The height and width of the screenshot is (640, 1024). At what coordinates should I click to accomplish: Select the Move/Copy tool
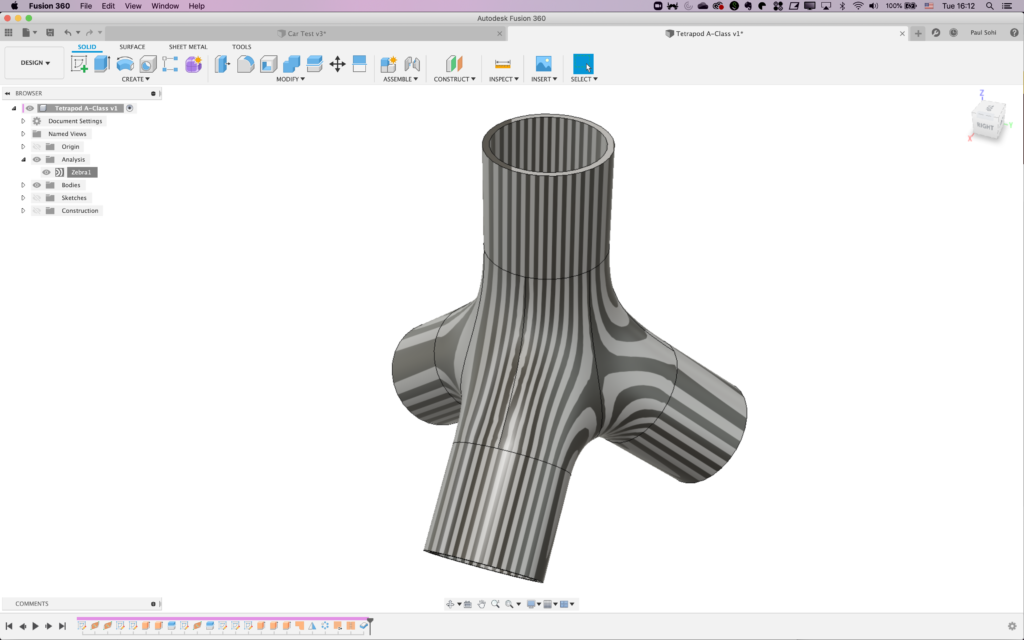(337, 64)
